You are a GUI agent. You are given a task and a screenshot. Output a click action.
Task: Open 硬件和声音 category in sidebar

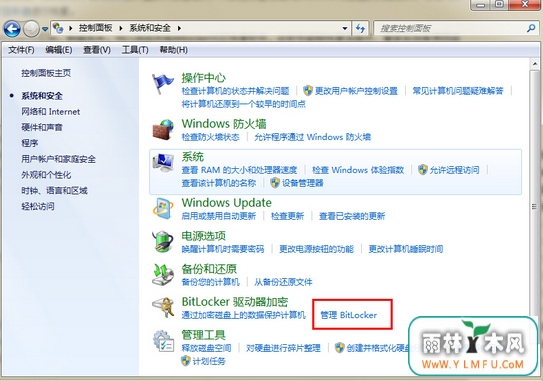pos(42,127)
